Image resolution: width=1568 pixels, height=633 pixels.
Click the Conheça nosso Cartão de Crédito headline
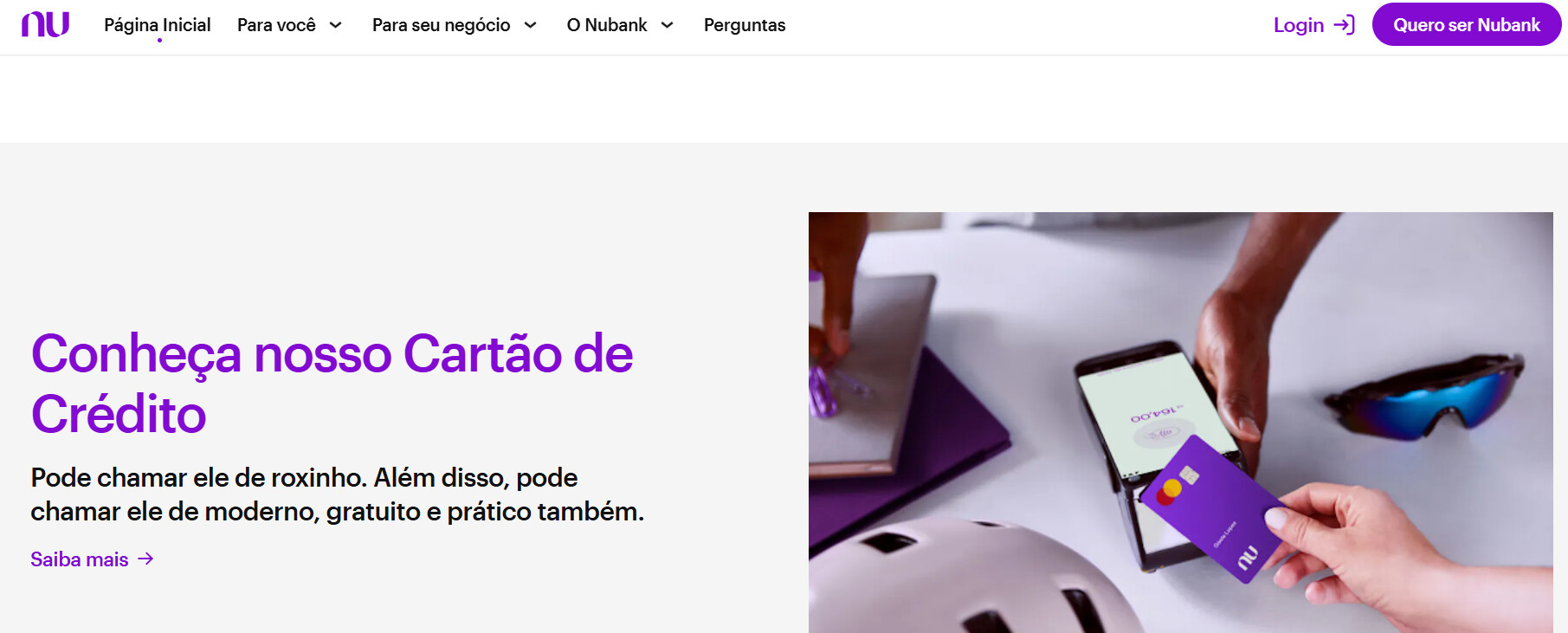(332, 384)
